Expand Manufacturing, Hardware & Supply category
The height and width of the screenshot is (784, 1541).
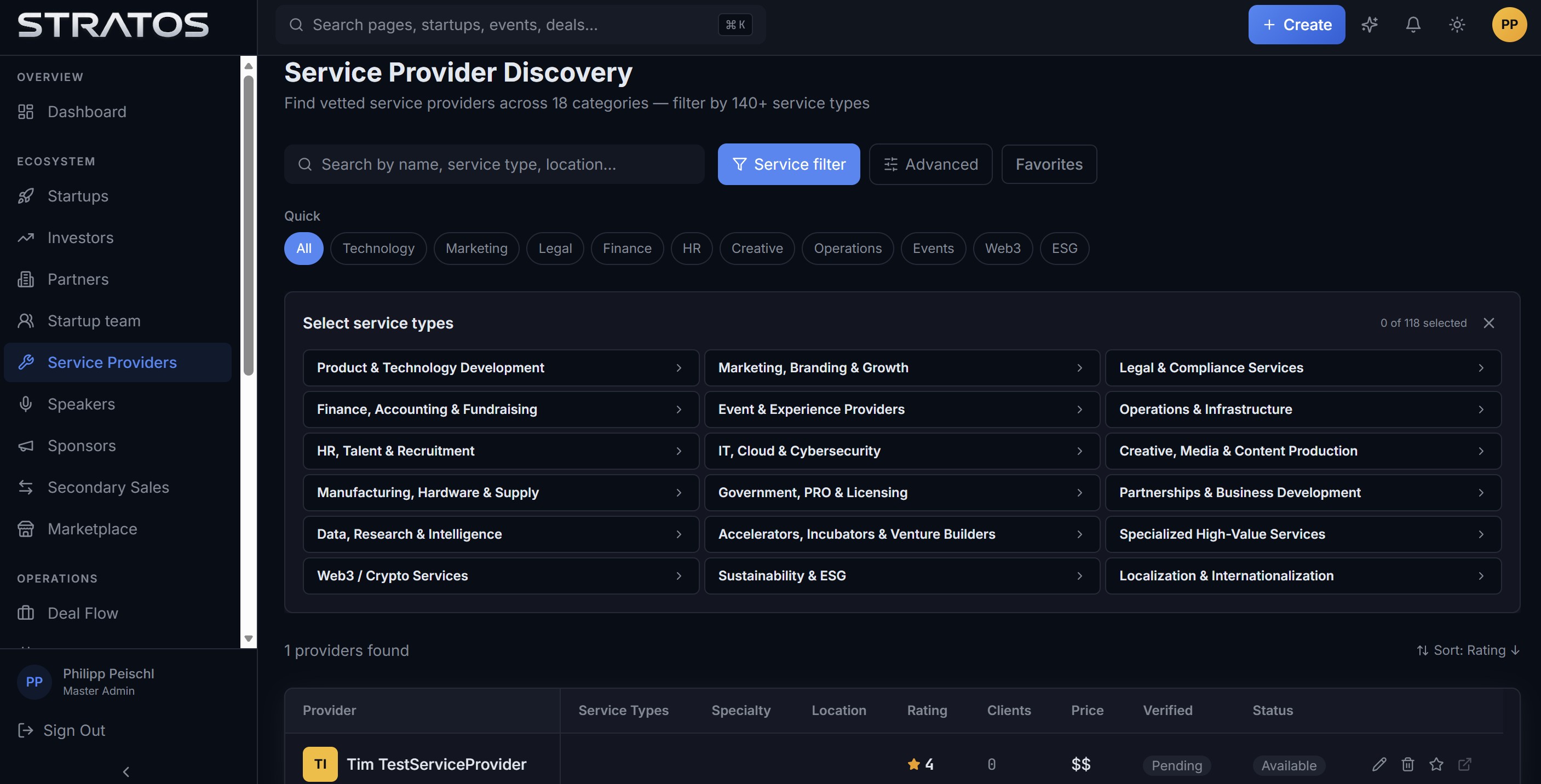point(501,492)
